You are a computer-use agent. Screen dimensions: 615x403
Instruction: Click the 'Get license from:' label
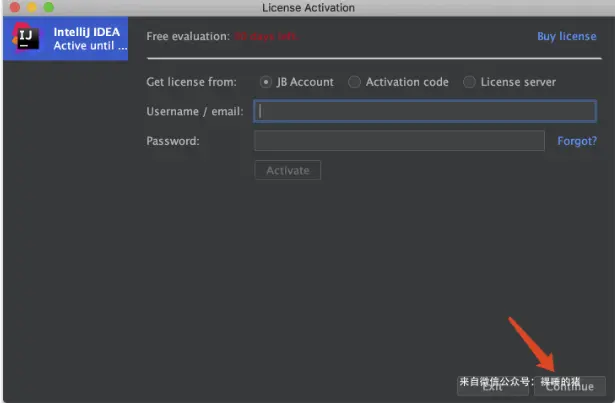[191, 82]
